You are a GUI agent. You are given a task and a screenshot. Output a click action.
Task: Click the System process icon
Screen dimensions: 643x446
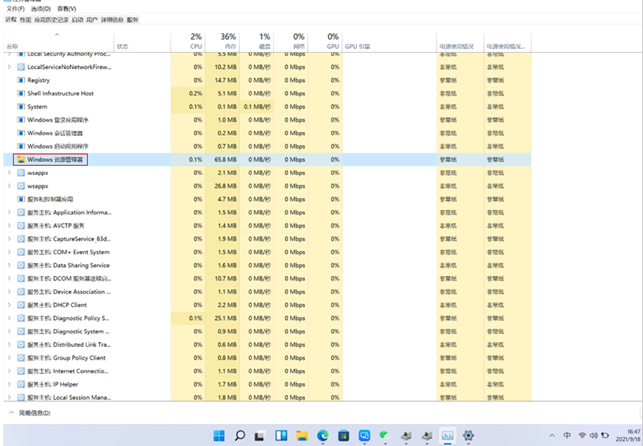click(21, 106)
